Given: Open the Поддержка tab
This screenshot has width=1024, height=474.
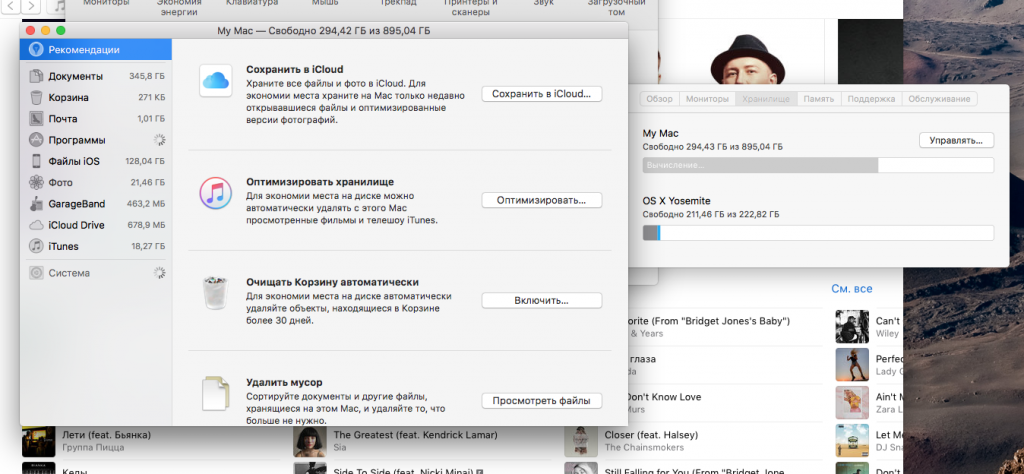Looking at the screenshot, I should pos(871,99).
